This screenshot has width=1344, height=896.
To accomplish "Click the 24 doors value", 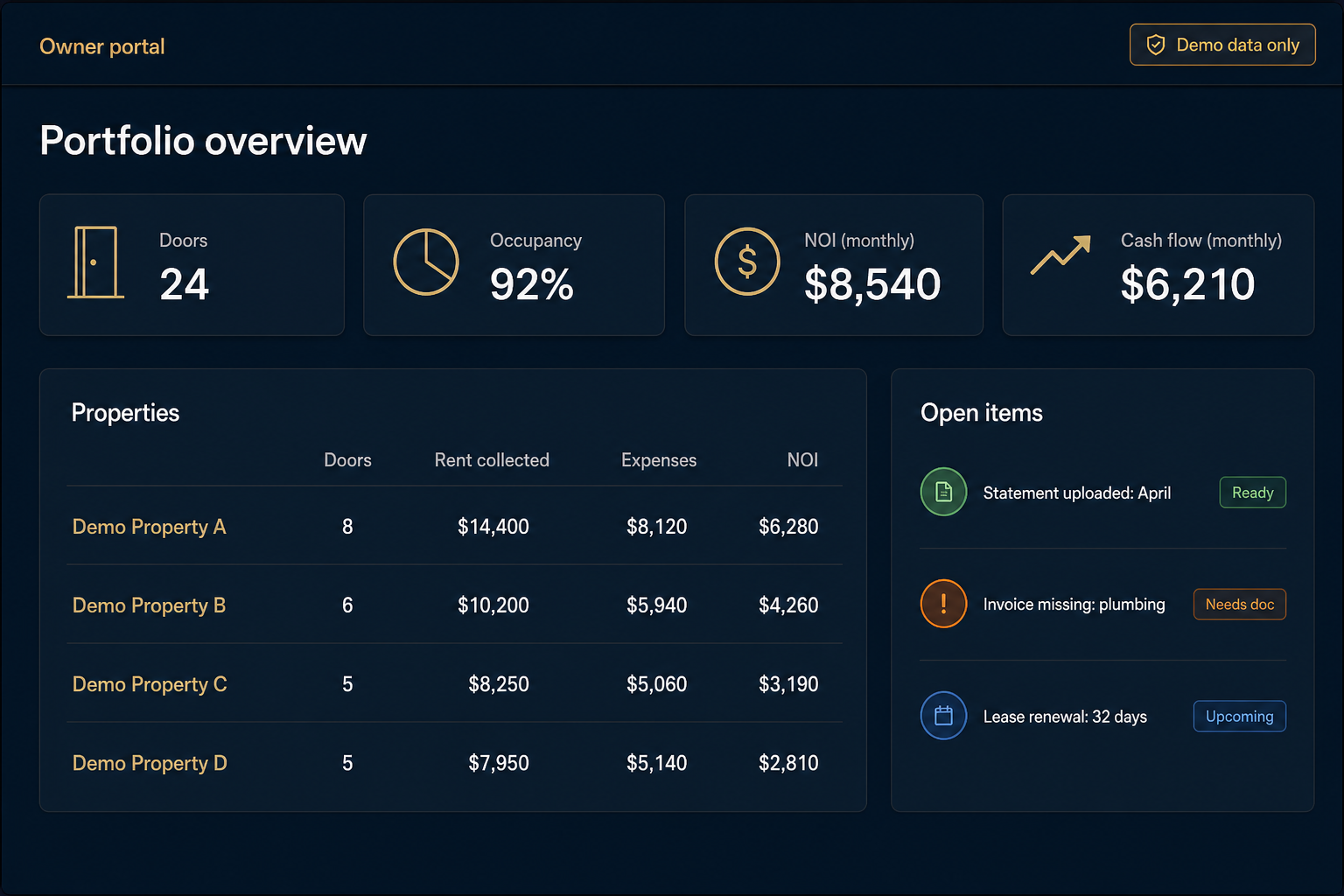I will point(184,284).
